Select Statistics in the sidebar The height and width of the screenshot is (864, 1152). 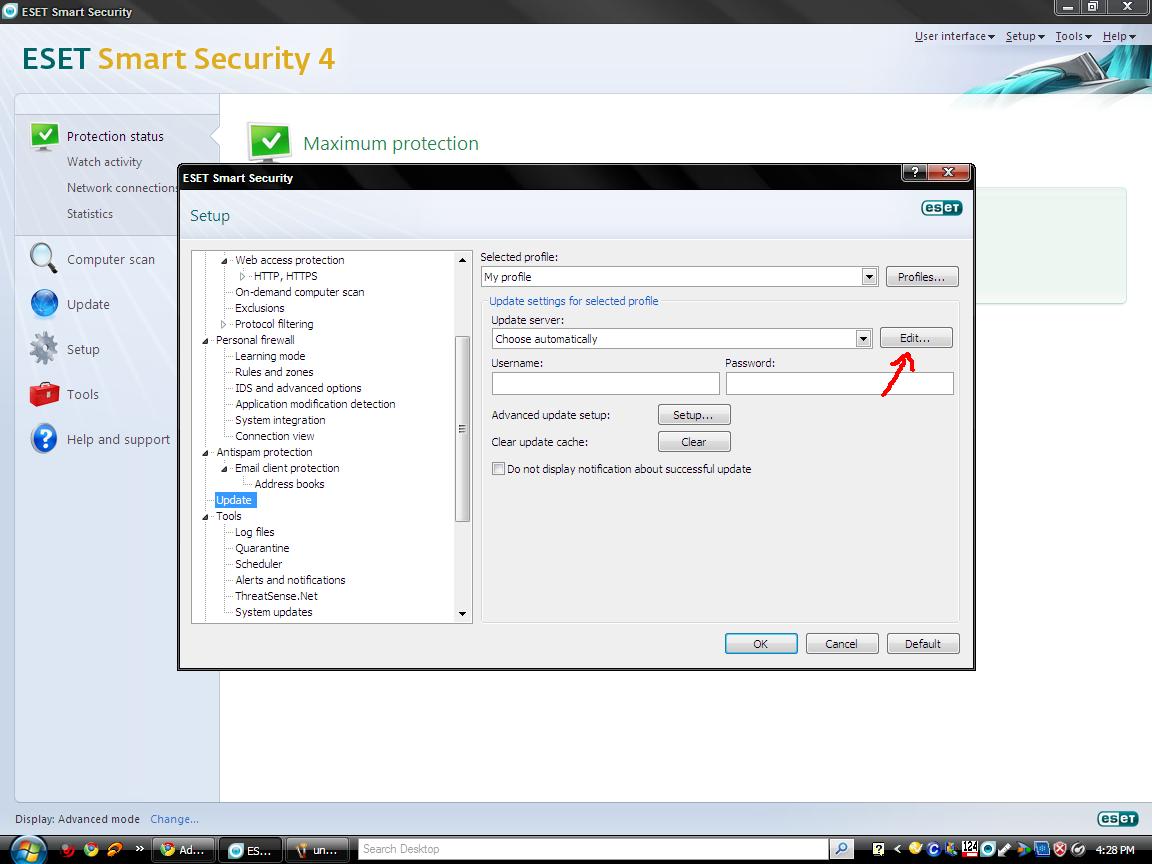pos(90,214)
